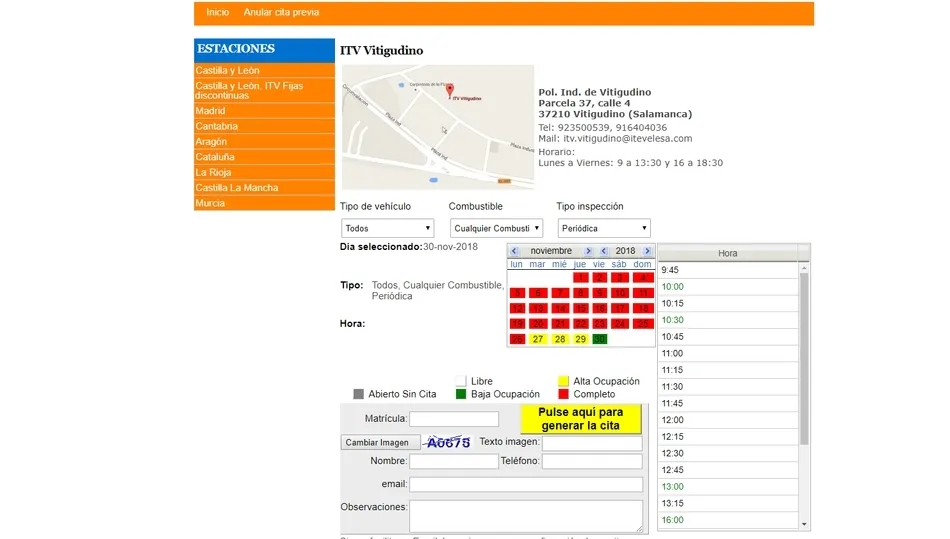Click the captcha image A0675
The width and height of the screenshot is (950, 539).
pyautogui.click(x=447, y=442)
